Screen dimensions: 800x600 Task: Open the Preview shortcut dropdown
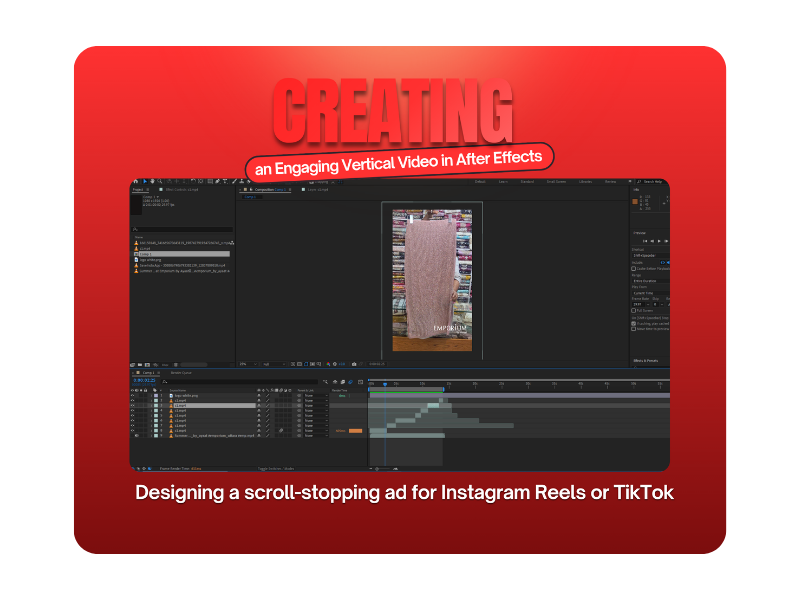(x=651, y=255)
